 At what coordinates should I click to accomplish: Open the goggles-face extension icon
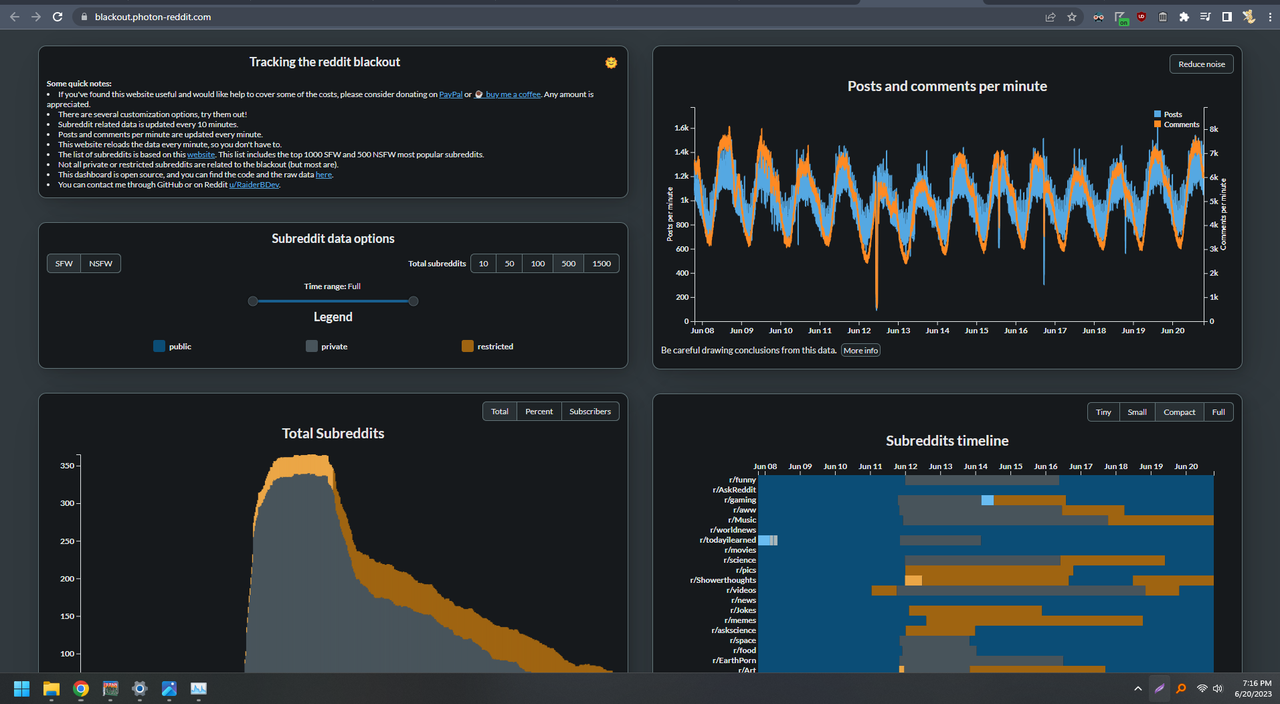(x=1099, y=17)
